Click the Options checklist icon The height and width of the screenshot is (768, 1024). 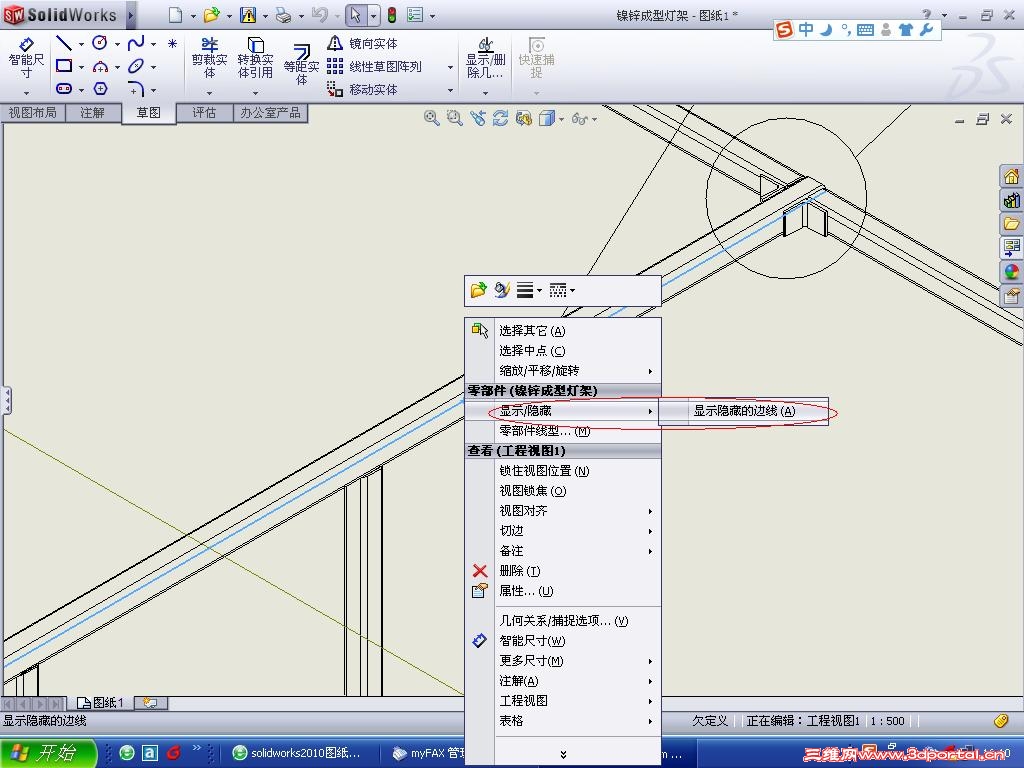click(x=415, y=15)
